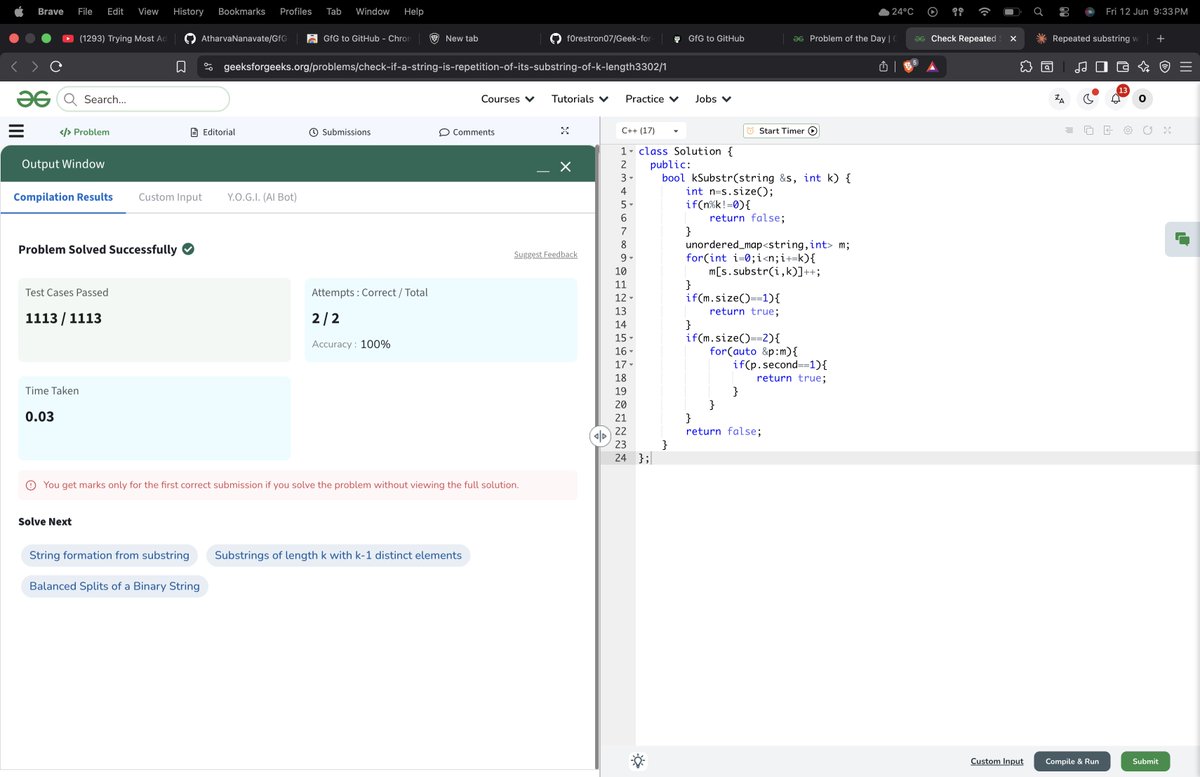
Task: Collapse code fold arrow at line 3
Action: (x=631, y=178)
